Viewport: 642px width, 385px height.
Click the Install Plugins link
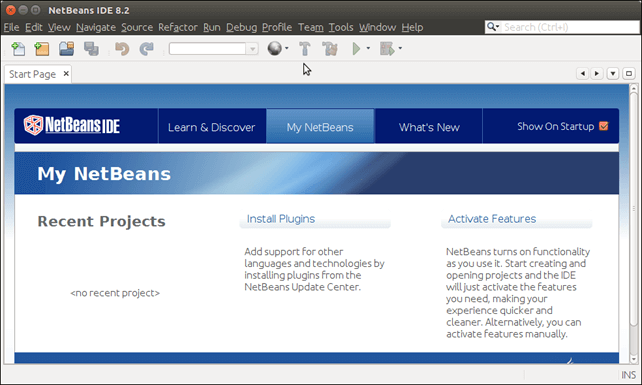tap(281, 219)
